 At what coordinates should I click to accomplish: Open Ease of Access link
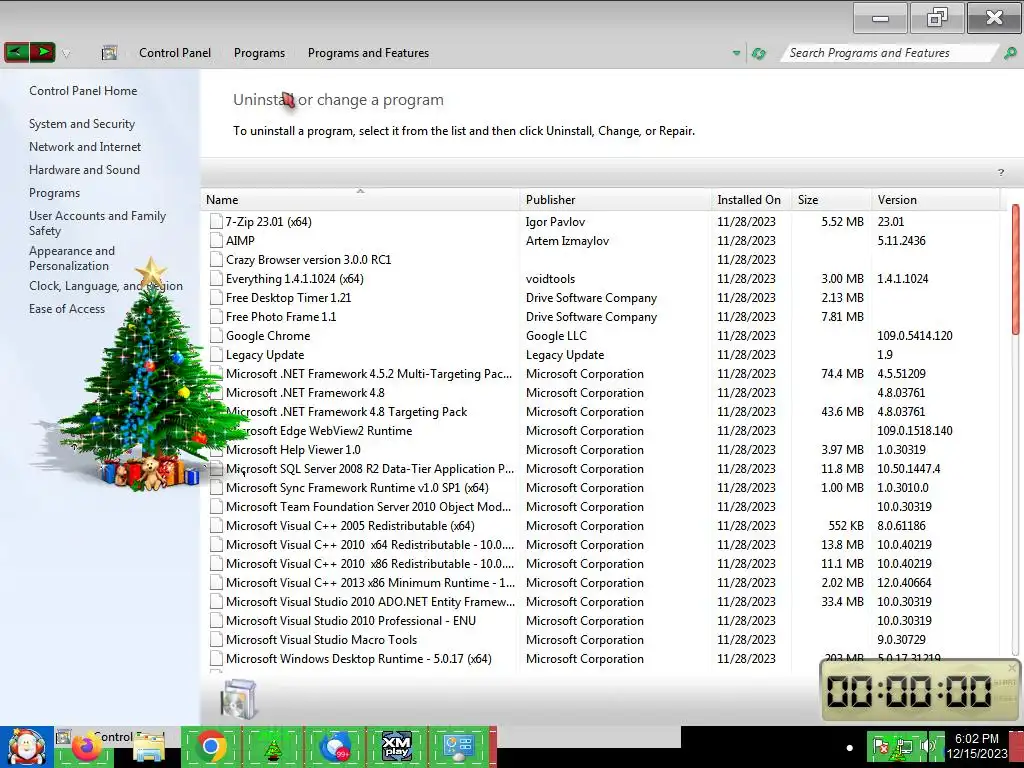click(67, 309)
